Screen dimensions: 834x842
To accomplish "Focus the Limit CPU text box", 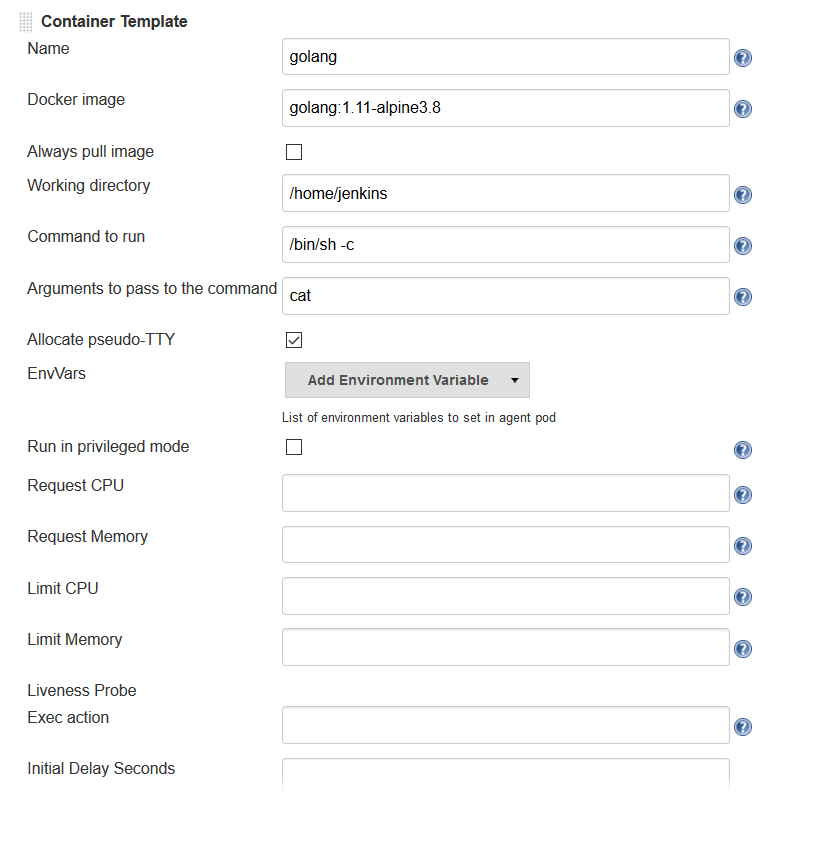I will coord(505,596).
